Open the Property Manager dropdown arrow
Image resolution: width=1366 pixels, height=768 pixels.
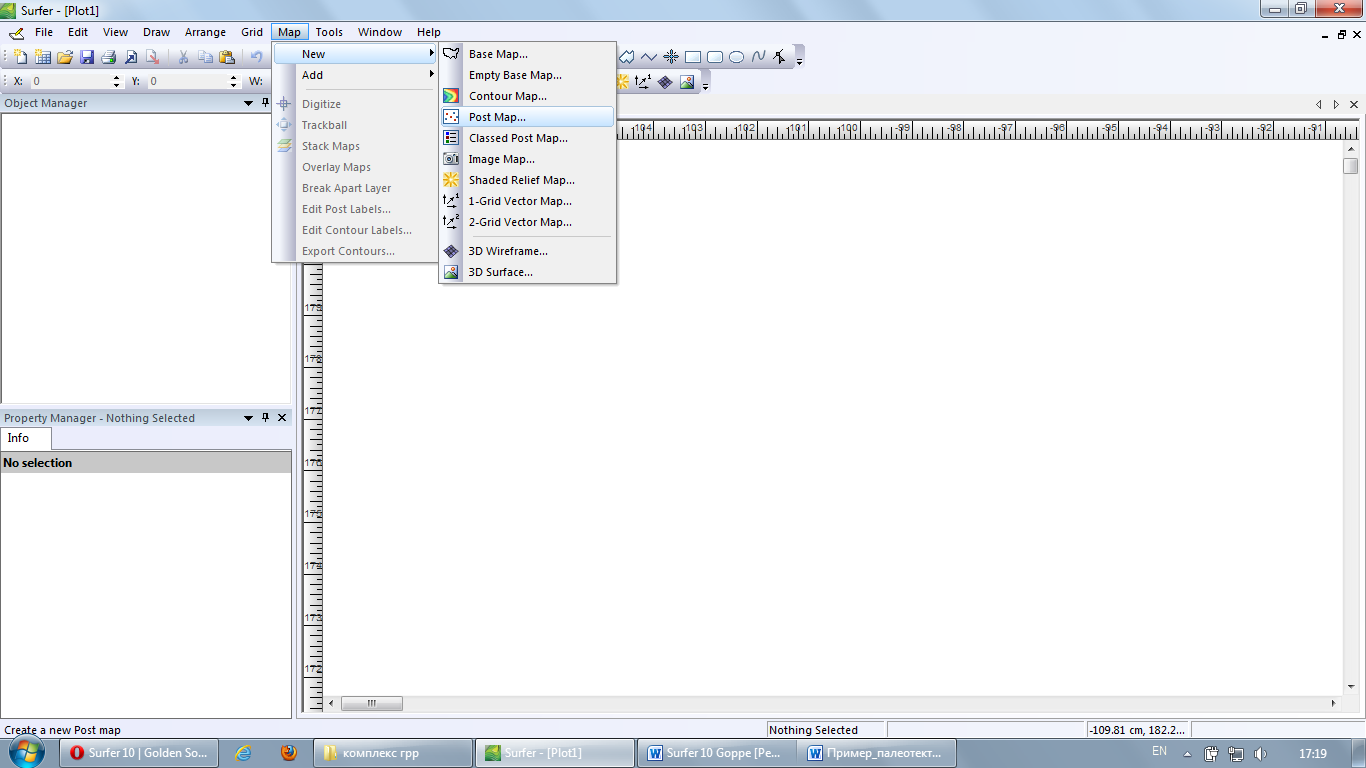[248, 418]
